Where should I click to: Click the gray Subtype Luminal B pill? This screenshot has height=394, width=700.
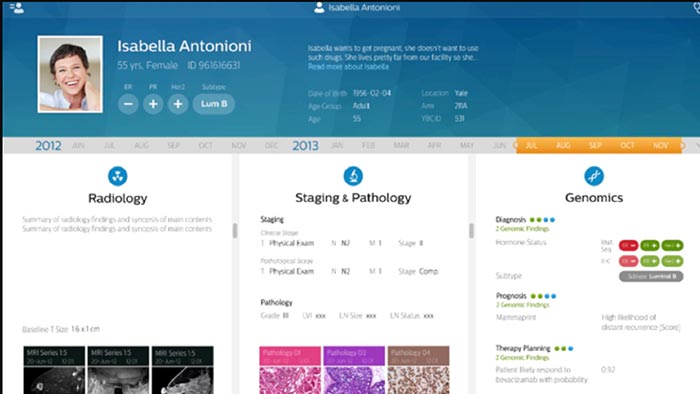coord(651,276)
